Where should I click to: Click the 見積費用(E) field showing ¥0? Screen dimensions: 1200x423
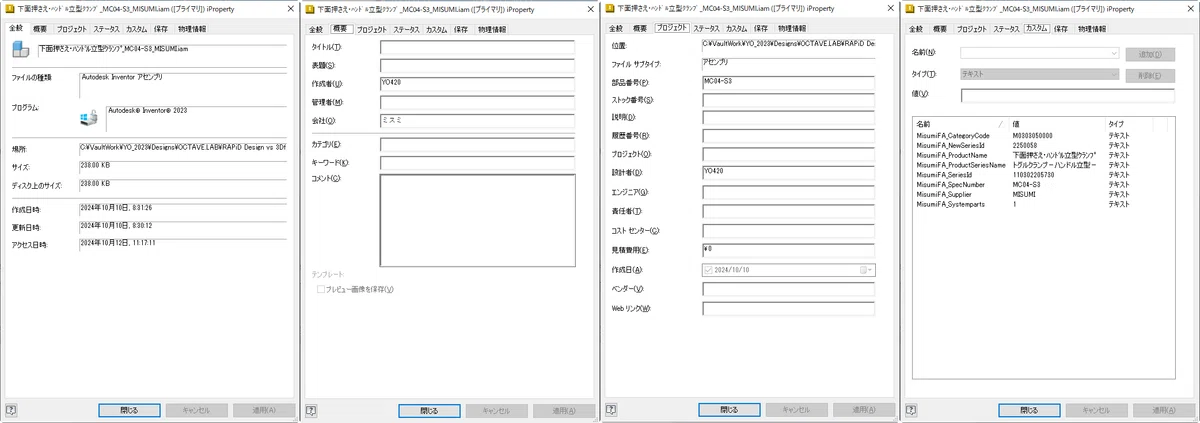(788, 251)
